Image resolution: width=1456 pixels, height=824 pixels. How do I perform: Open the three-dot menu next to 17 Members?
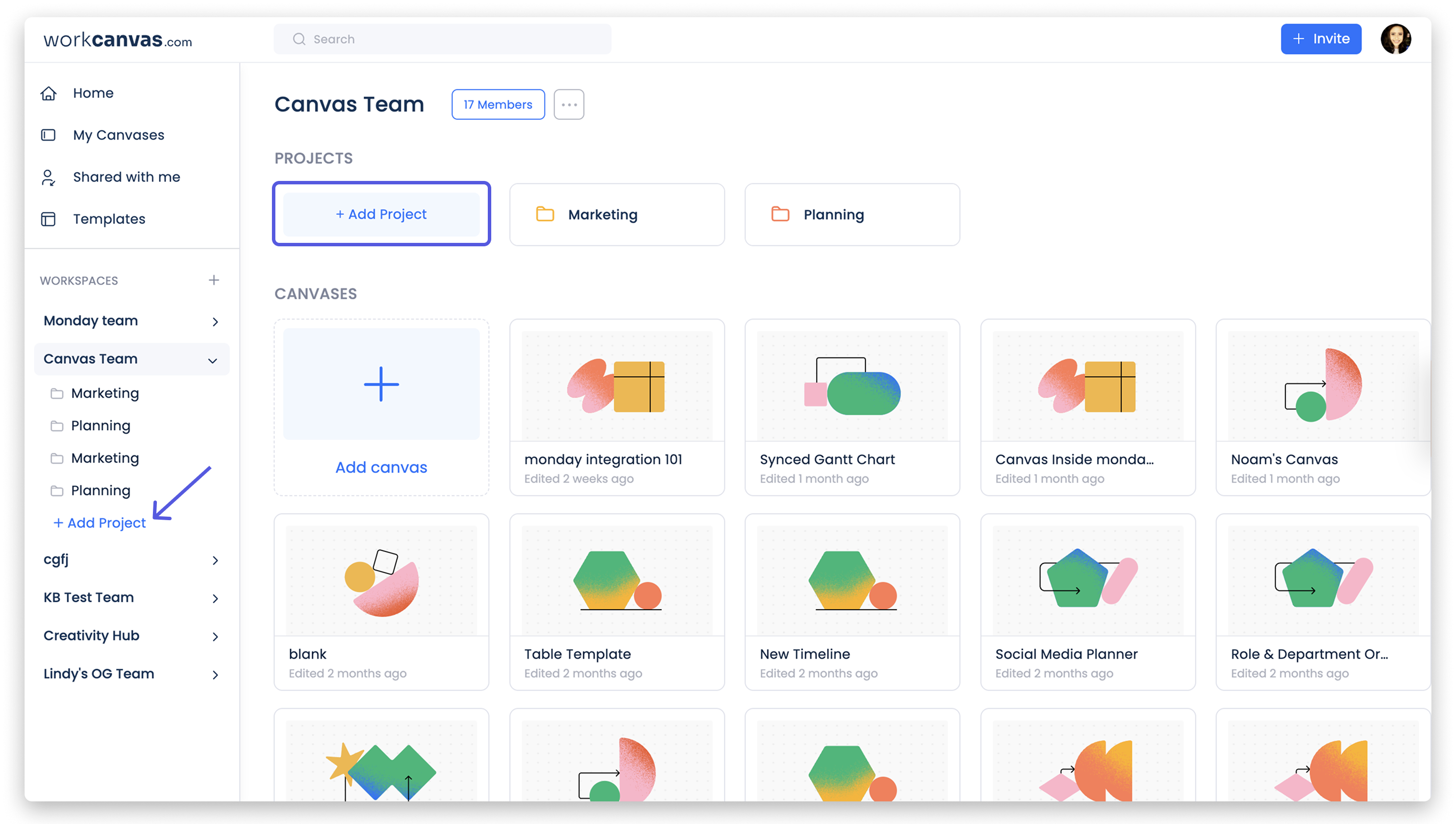click(x=569, y=104)
